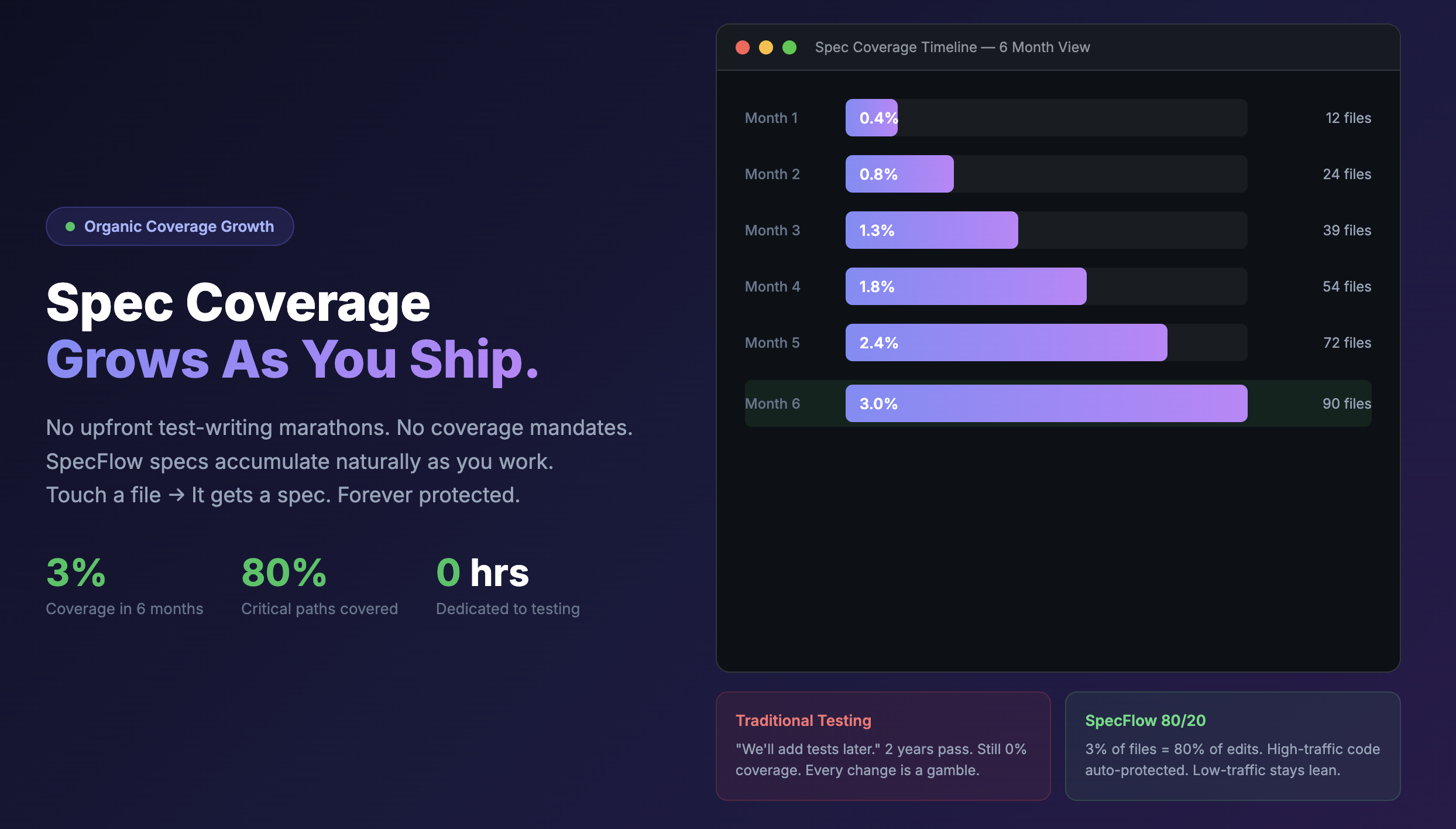Open the SpecFlow 80/20 card
The width and height of the screenshot is (1456, 829).
pyautogui.click(x=1232, y=746)
